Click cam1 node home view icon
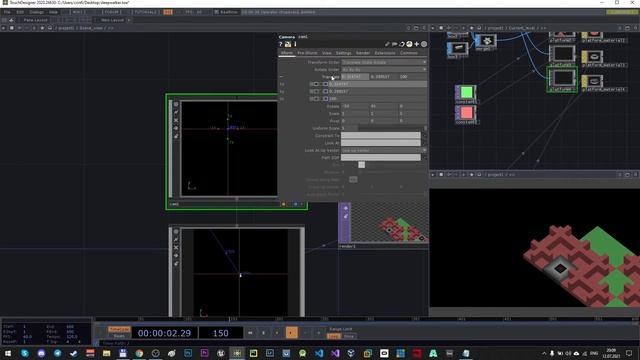The height and width of the screenshot is (360, 640). [176, 128]
